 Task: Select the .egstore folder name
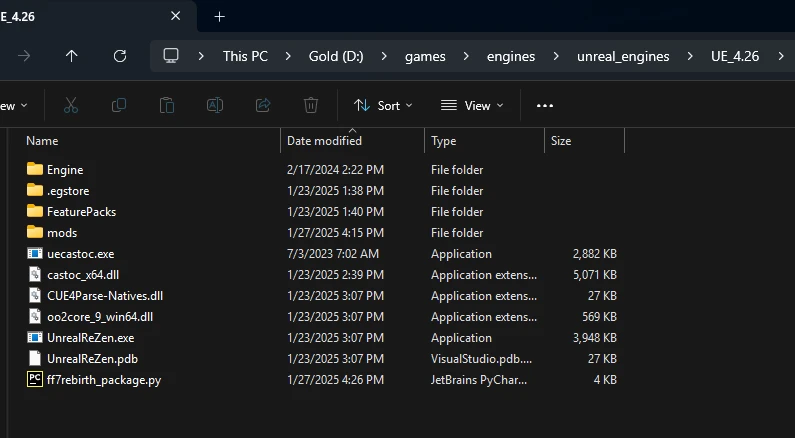(68, 191)
